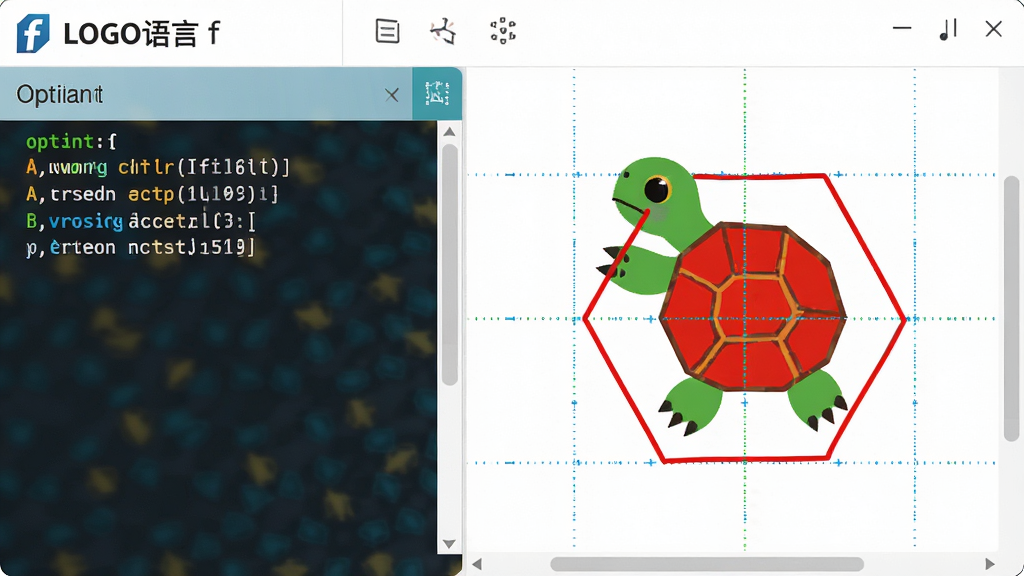This screenshot has height=576, width=1024.
Task: Click the turtle's red shell on canvas
Action: pos(753,308)
